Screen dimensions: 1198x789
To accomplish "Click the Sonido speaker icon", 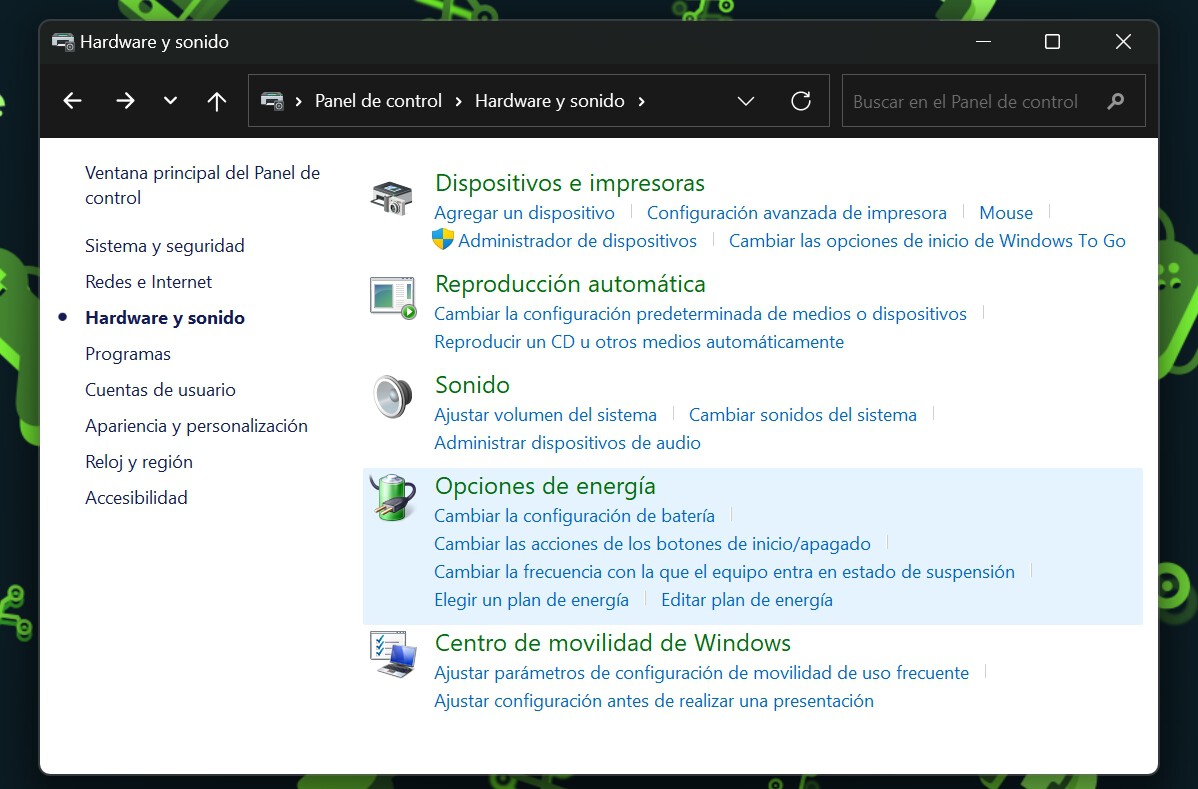I will coord(392,397).
